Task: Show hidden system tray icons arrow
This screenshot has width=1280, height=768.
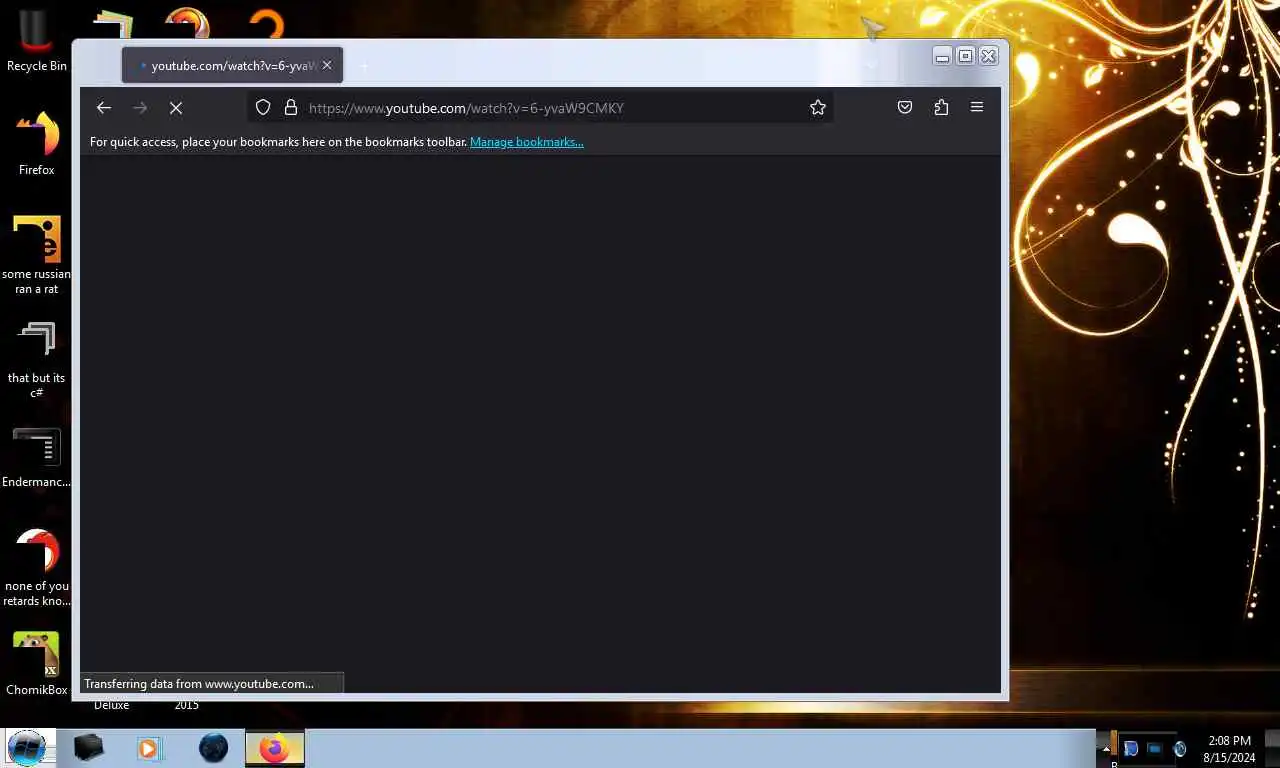Action: (x=1106, y=748)
